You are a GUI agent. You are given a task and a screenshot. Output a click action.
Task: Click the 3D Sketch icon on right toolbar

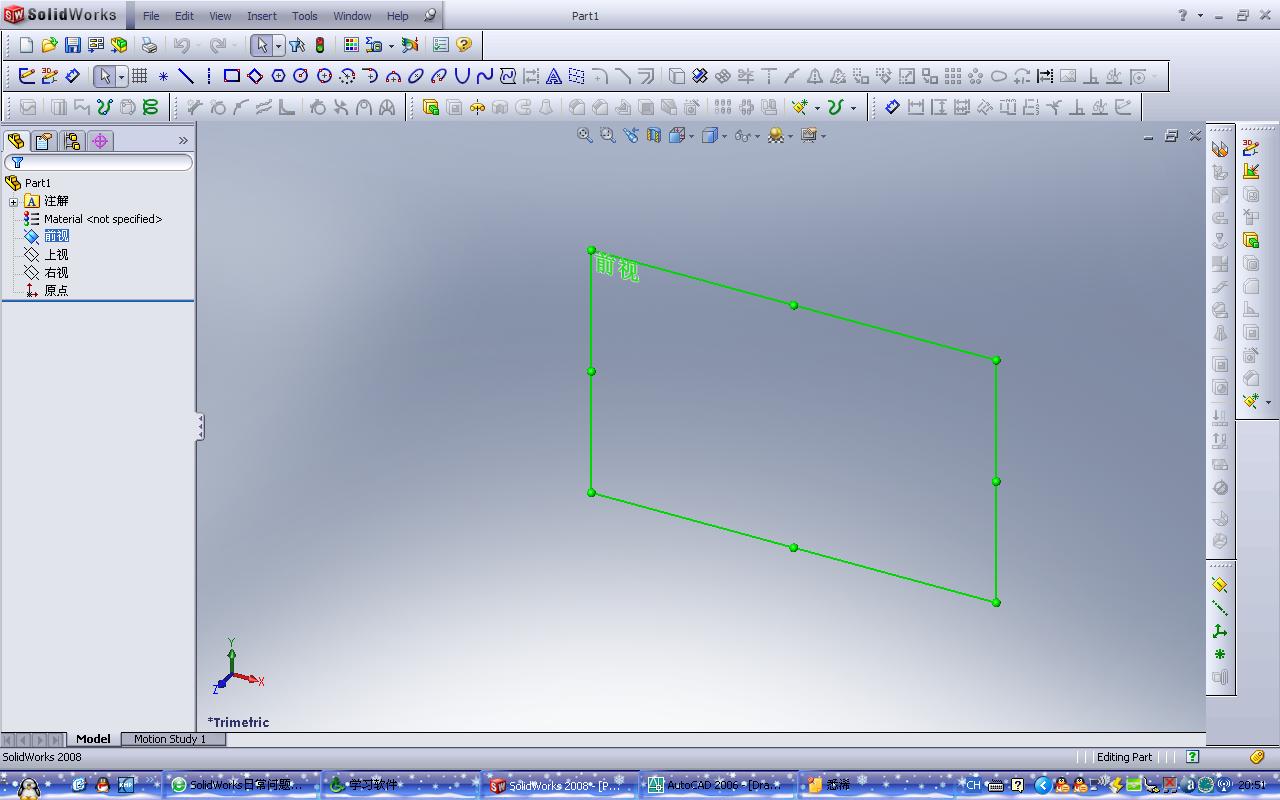tap(1250, 148)
